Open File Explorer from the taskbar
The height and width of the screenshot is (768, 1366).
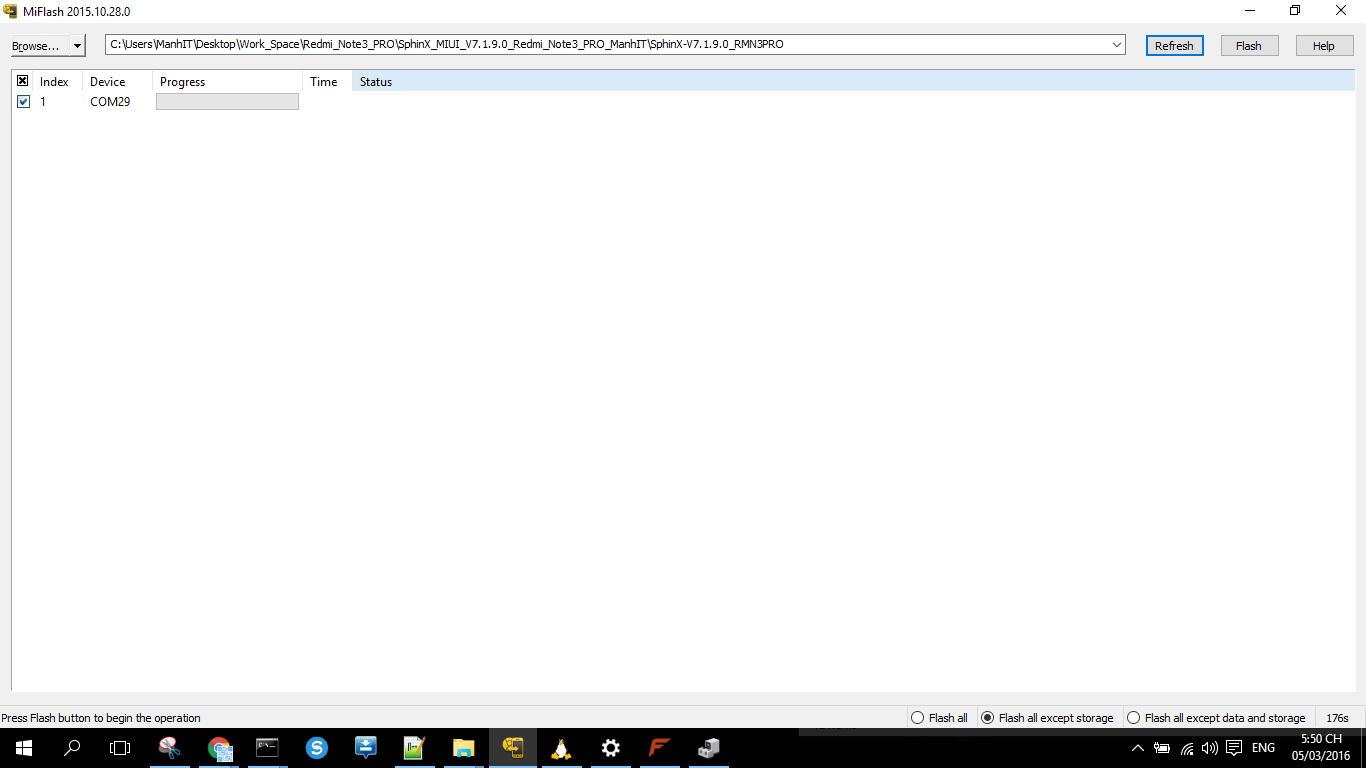point(464,748)
